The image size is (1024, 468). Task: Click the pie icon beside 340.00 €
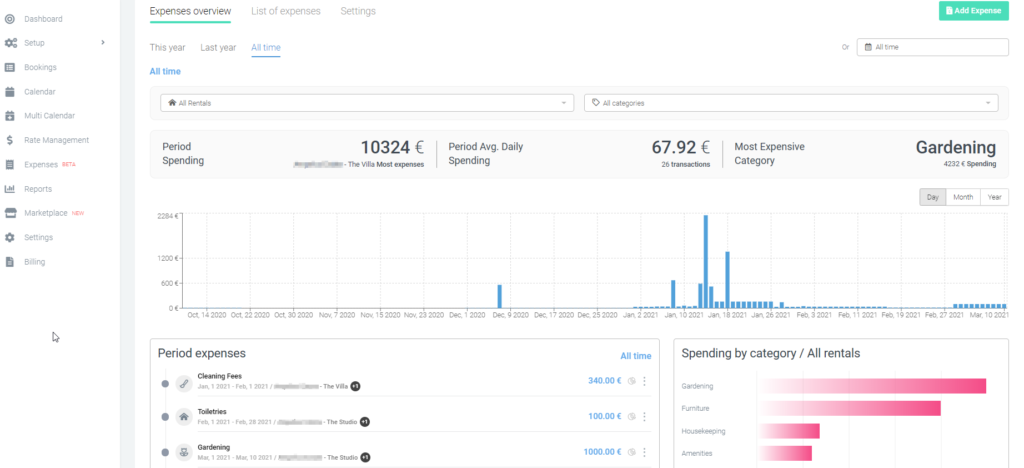click(632, 381)
